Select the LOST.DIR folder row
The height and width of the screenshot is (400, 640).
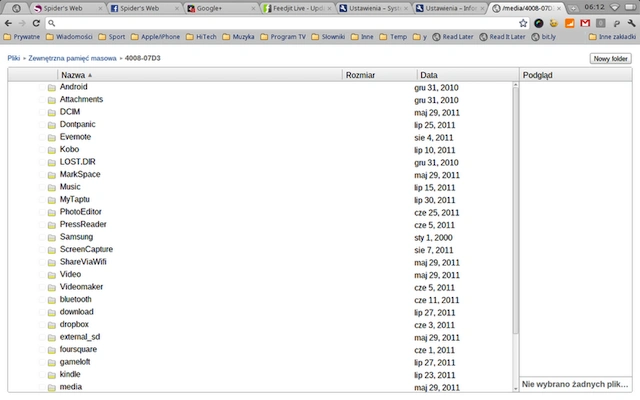(260, 162)
